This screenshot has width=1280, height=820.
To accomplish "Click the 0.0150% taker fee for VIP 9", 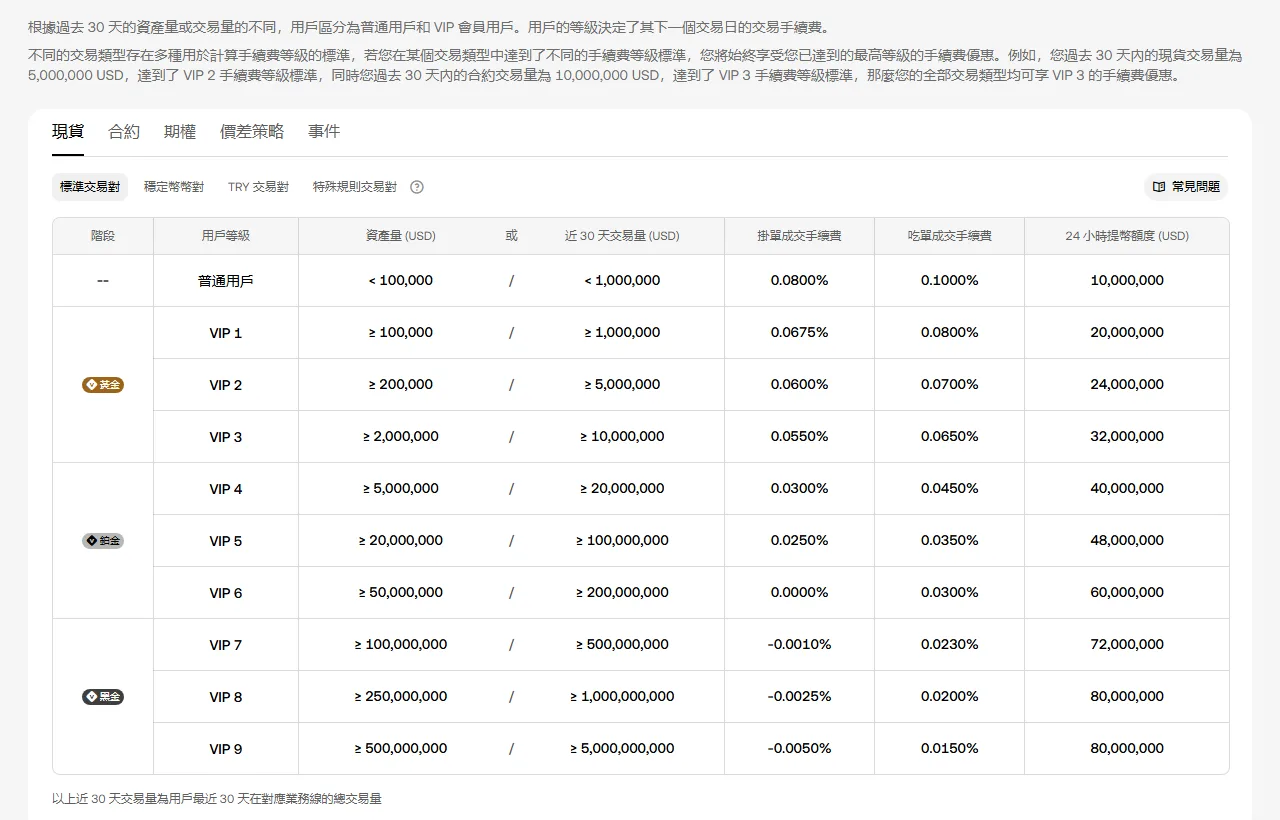I will [950, 749].
